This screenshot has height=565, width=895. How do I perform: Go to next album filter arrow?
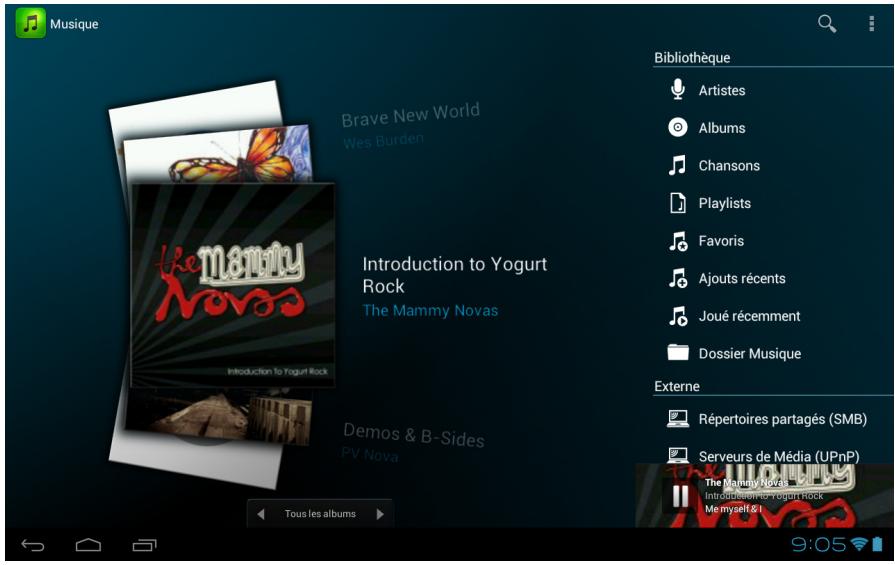click(380, 514)
